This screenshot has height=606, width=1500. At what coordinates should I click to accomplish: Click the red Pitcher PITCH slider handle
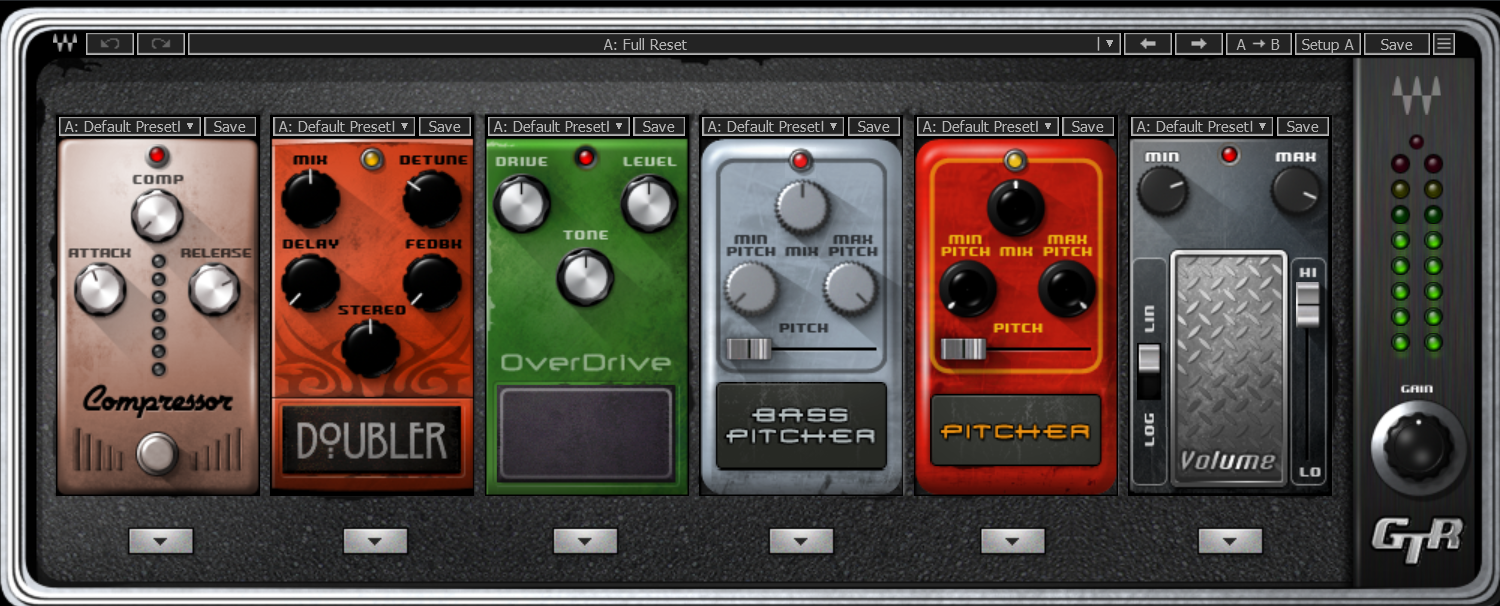(x=964, y=348)
